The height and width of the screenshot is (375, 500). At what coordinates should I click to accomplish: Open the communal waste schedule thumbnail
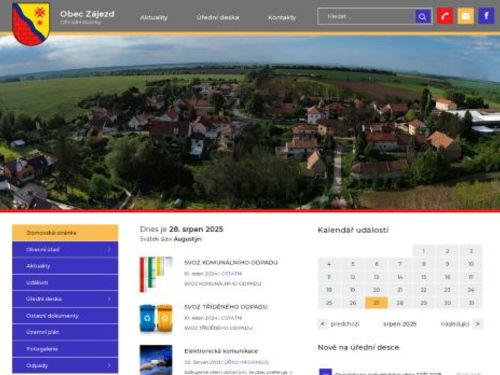(156, 274)
